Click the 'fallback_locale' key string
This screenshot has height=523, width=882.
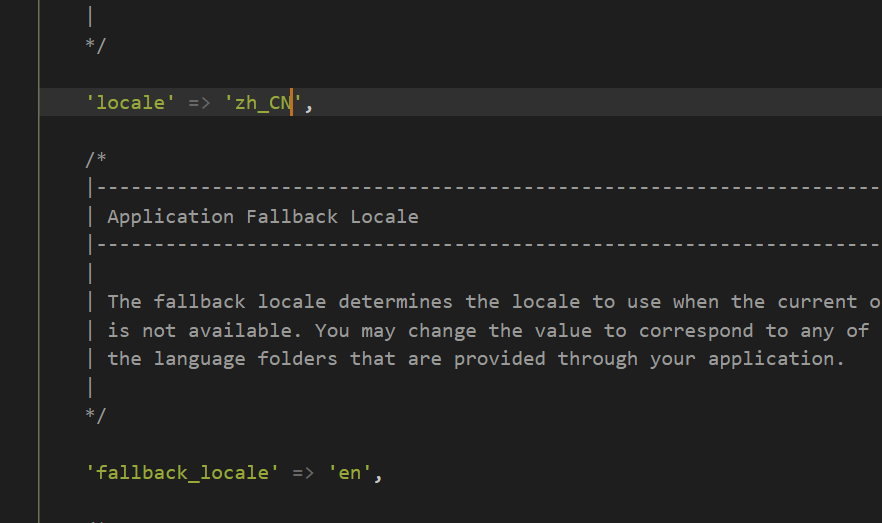click(x=182, y=473)
